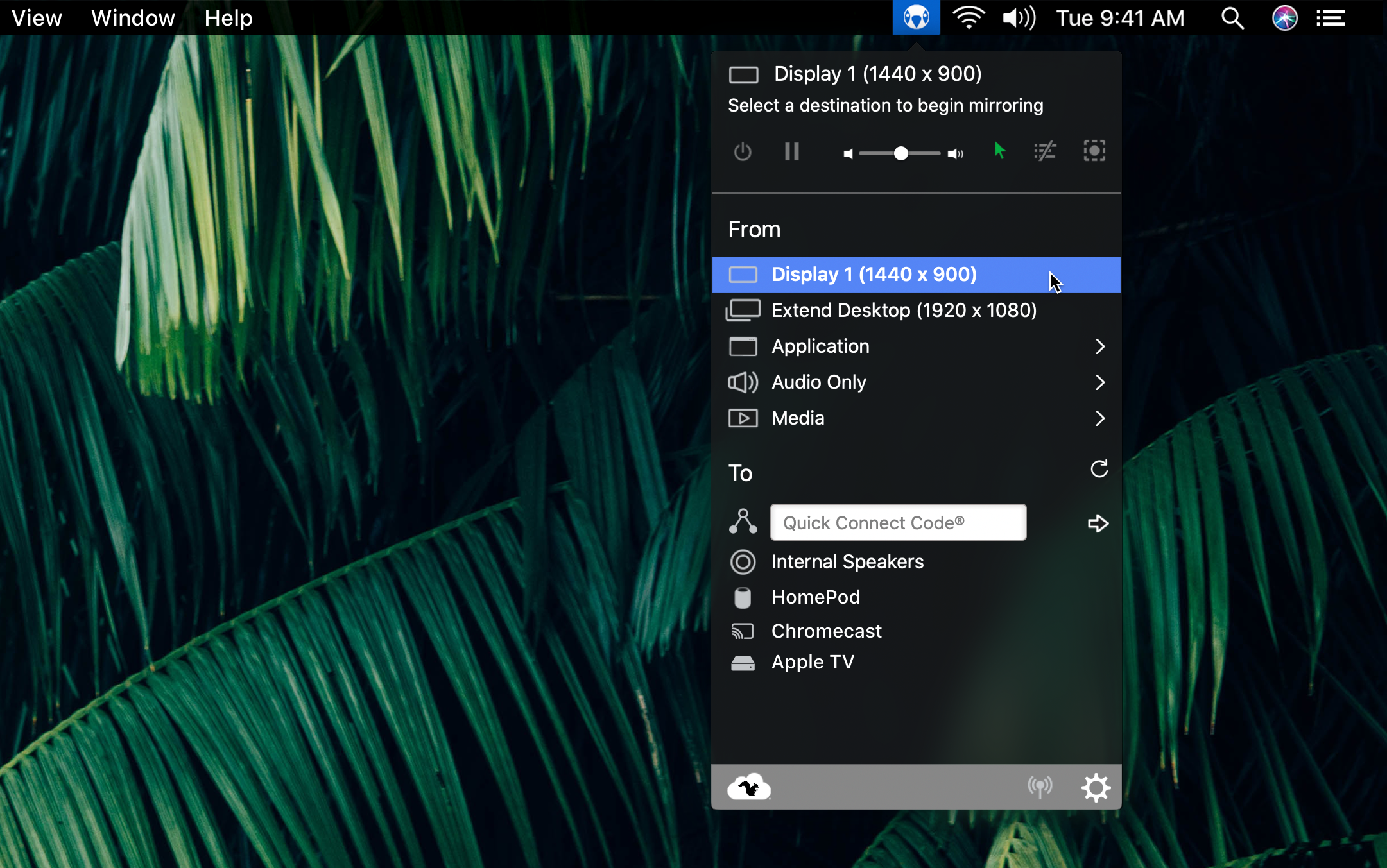Click the broadcast antenna icon
The height and width of the screenshot is (868, 1387).
pos(1040,787)
